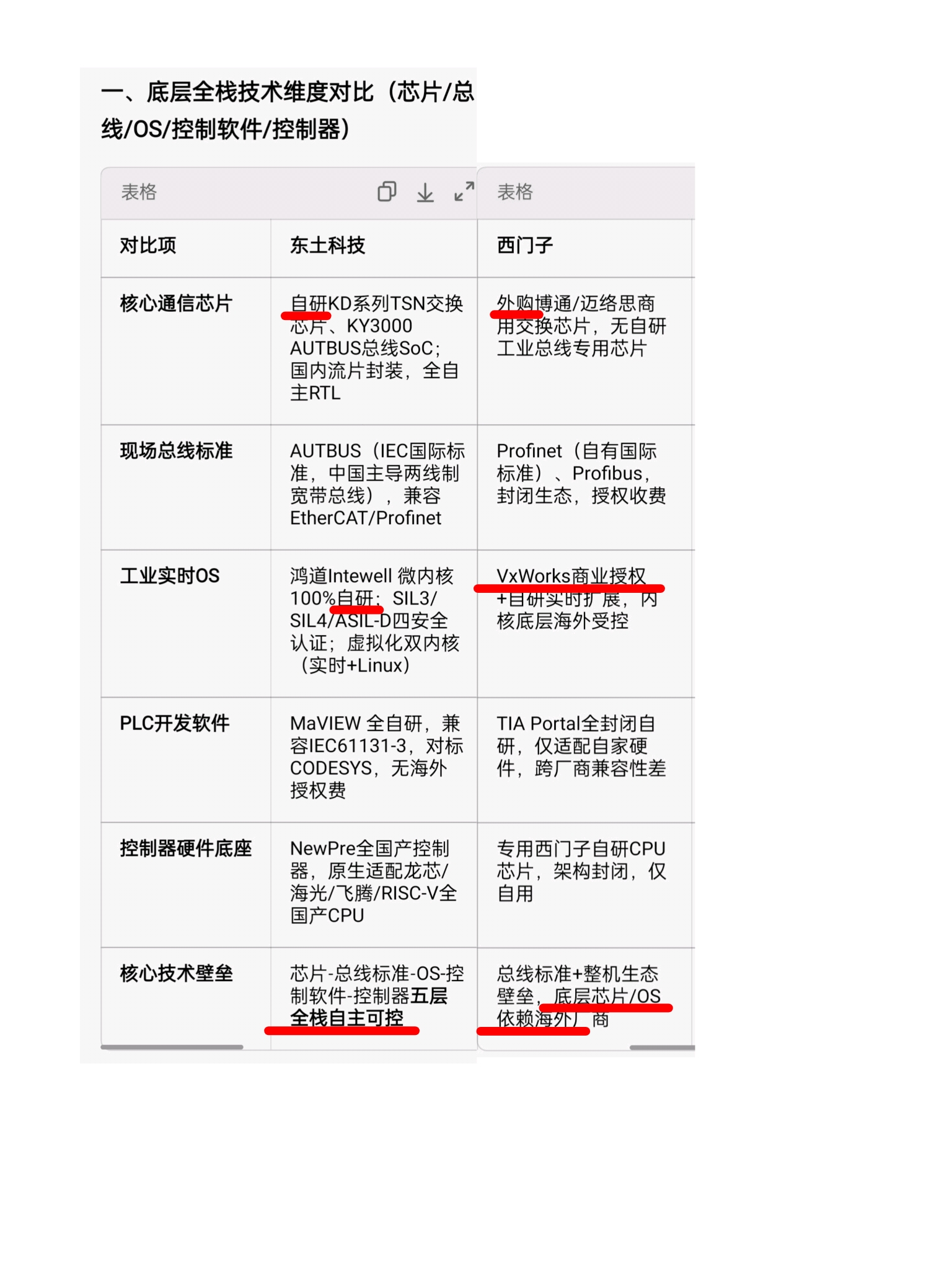Click the '核心技术壁垒' row label
This screenshot has width=952, height=1270.
176,974
